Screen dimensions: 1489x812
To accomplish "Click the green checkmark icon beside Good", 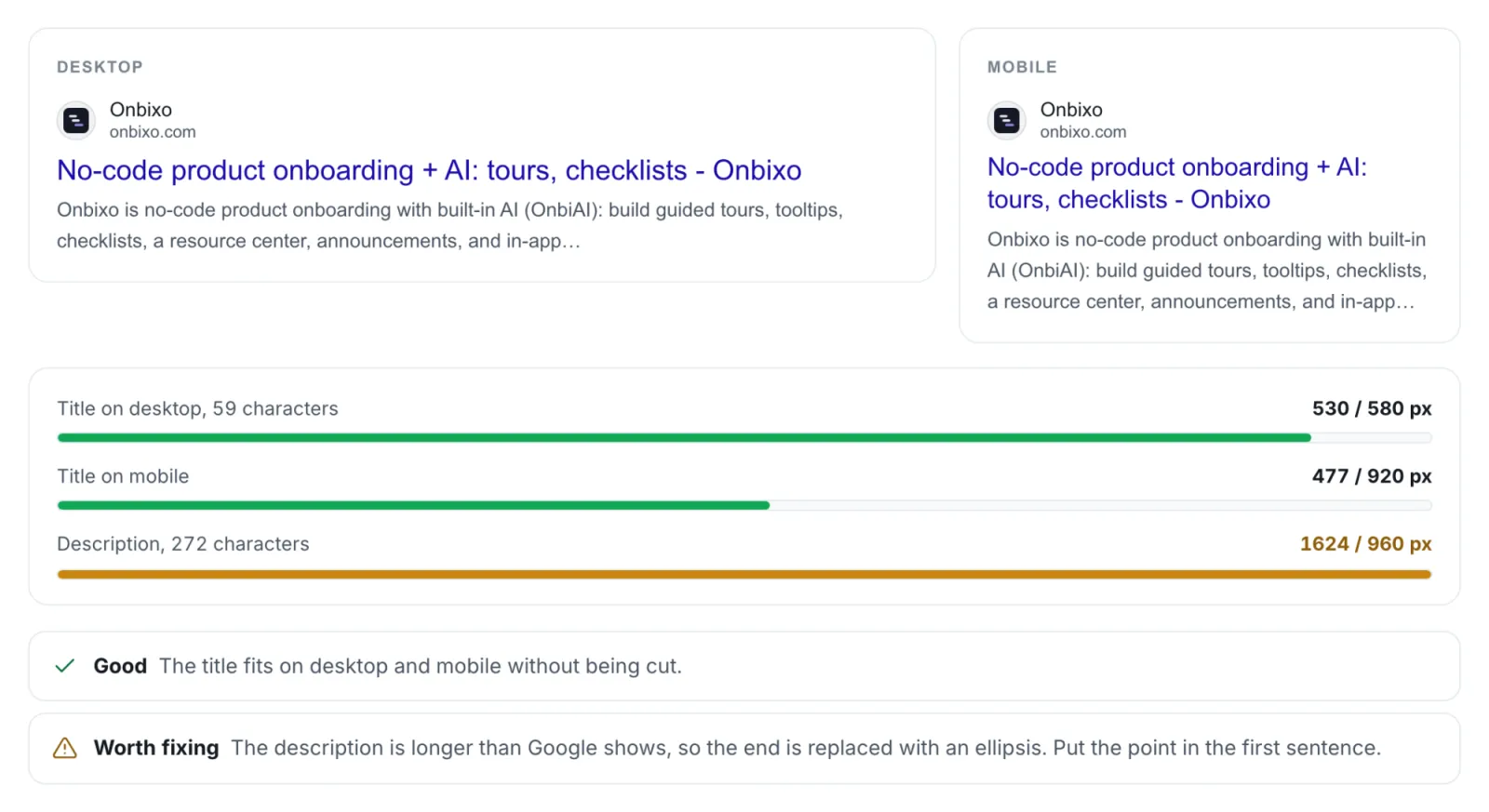I will coord(65,666).
